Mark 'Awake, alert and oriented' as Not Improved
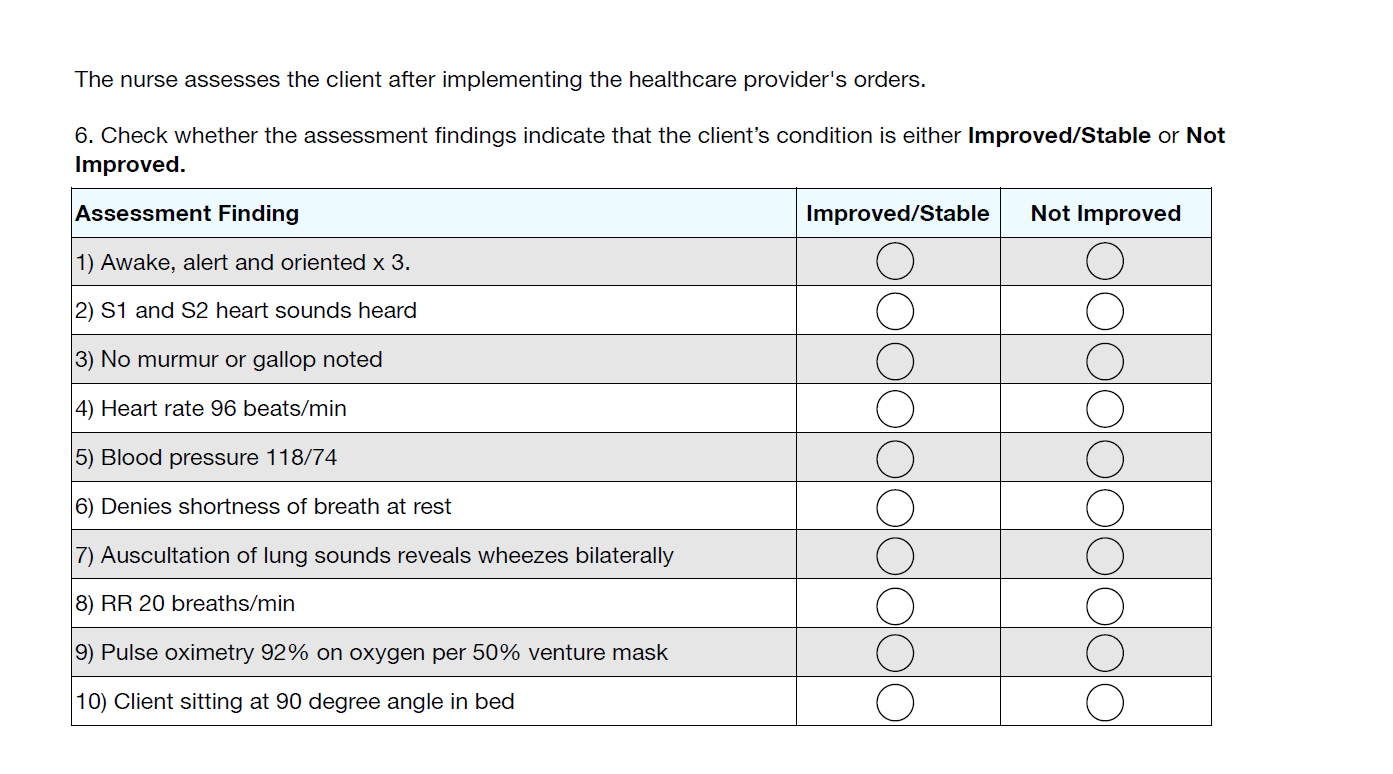 1105,262
